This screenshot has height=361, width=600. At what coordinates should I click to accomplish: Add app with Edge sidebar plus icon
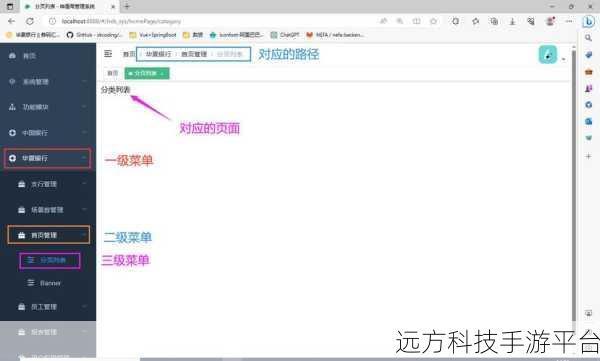pyautogui.click(x=589, y=156)
